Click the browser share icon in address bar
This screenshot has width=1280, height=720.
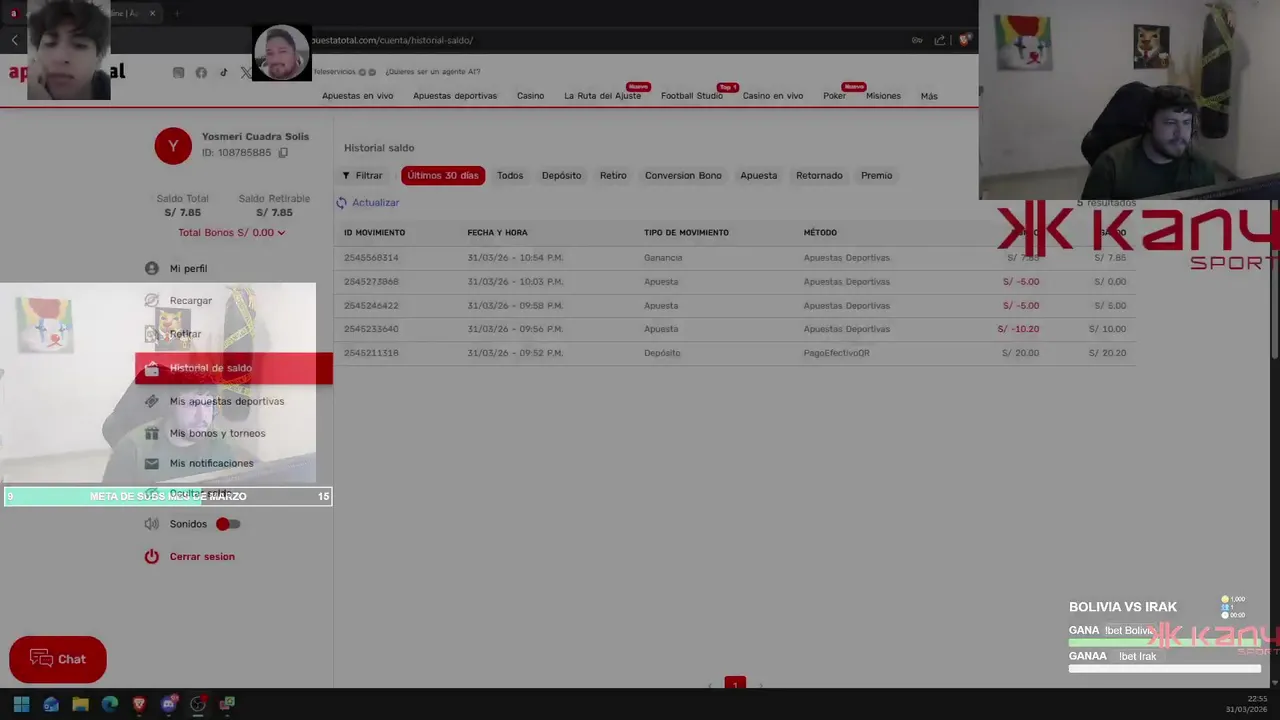pos(940,40)
